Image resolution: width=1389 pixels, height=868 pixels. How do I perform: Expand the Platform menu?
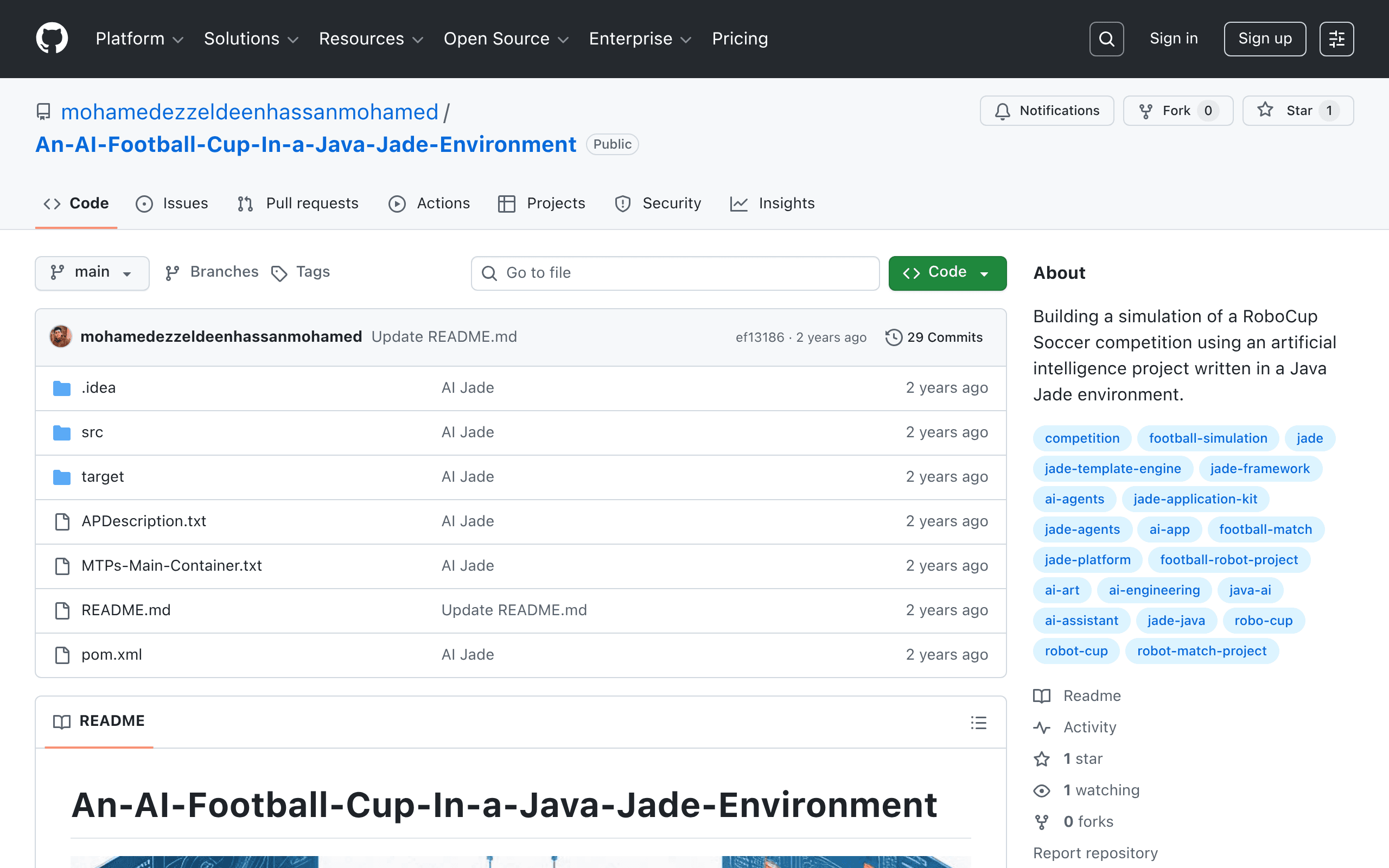[x=139, y=39]
